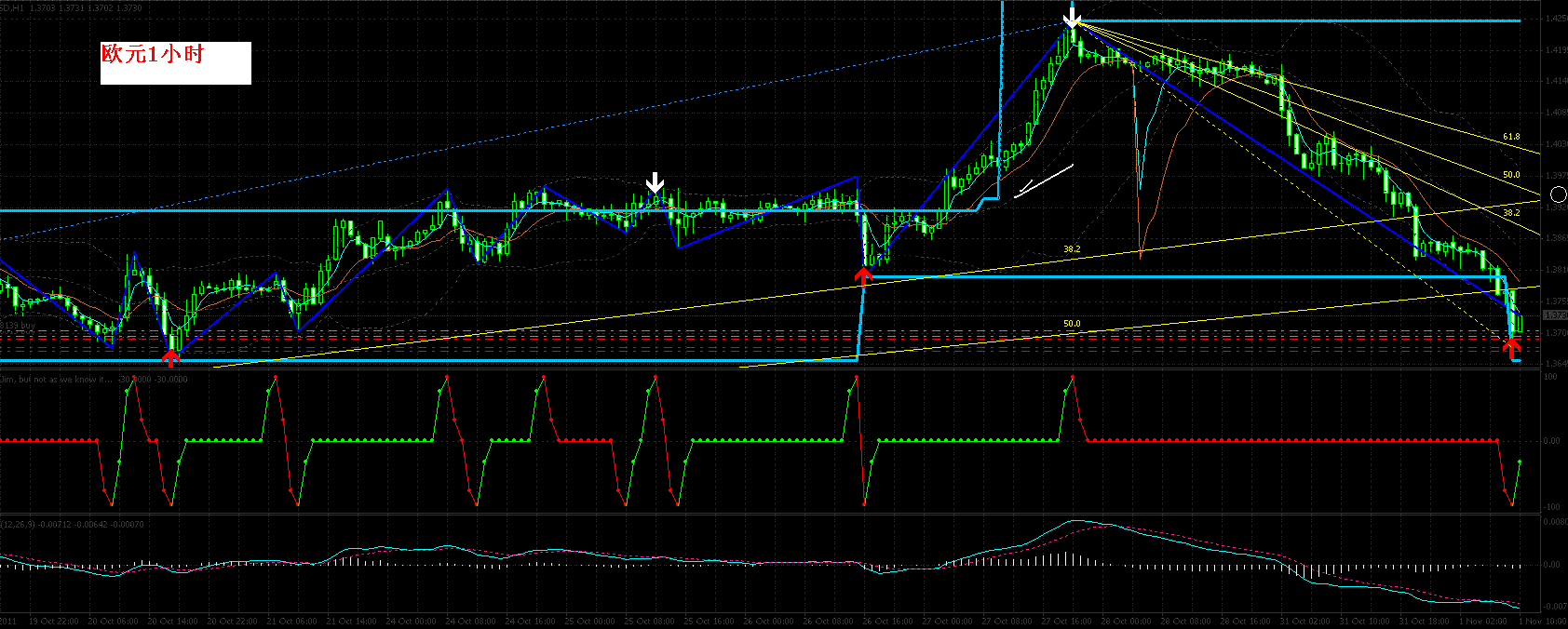Select the 38.2 fan label below the white circle
This screenshot has height=629, width=1568.
(1511, 213)
